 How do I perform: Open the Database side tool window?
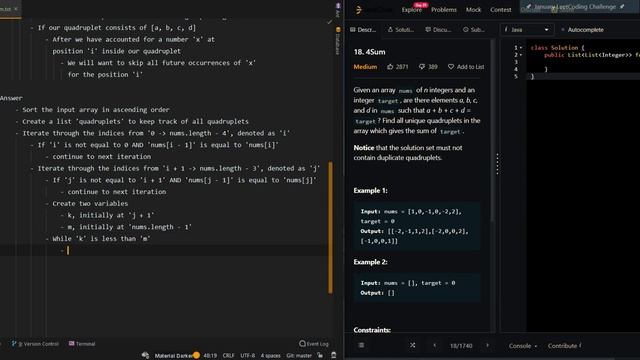(x=338, y=41)
